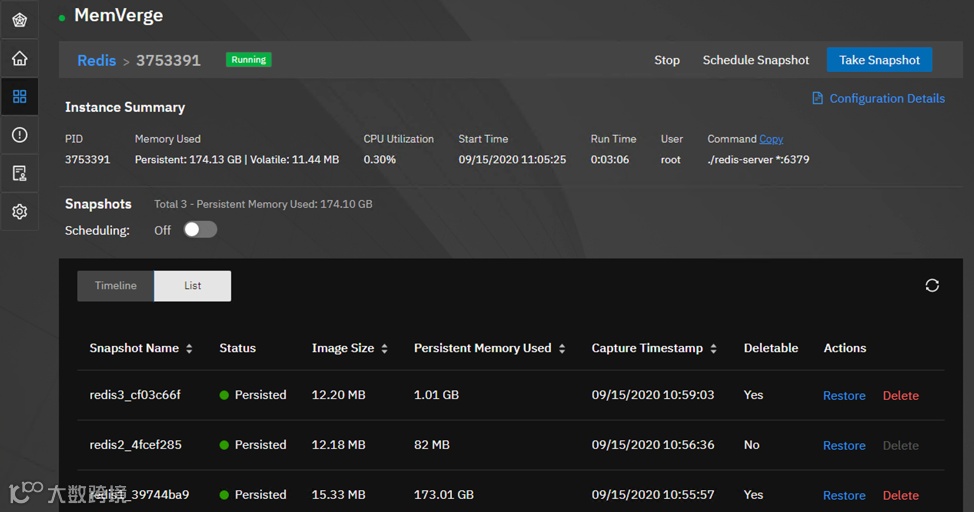Open the alerts exclamation sidebar icon

point(20,135)
